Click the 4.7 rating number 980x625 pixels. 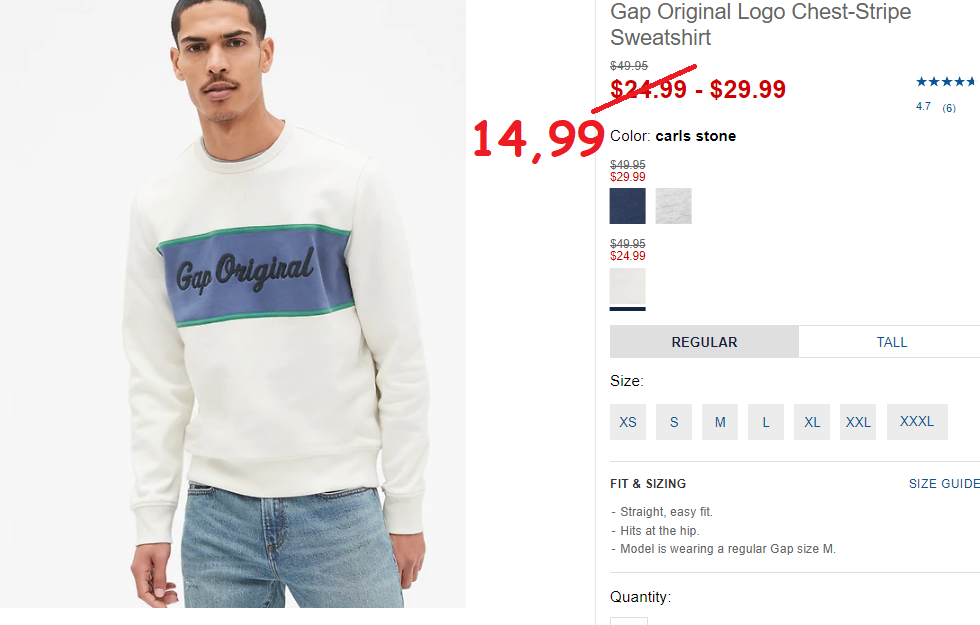(924, 106)
